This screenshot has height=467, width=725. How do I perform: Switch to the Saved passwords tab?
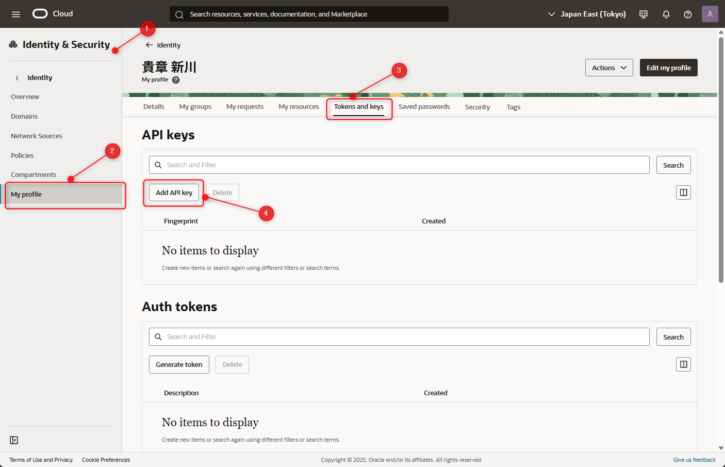pyautogui.click(x=424, y=106)
